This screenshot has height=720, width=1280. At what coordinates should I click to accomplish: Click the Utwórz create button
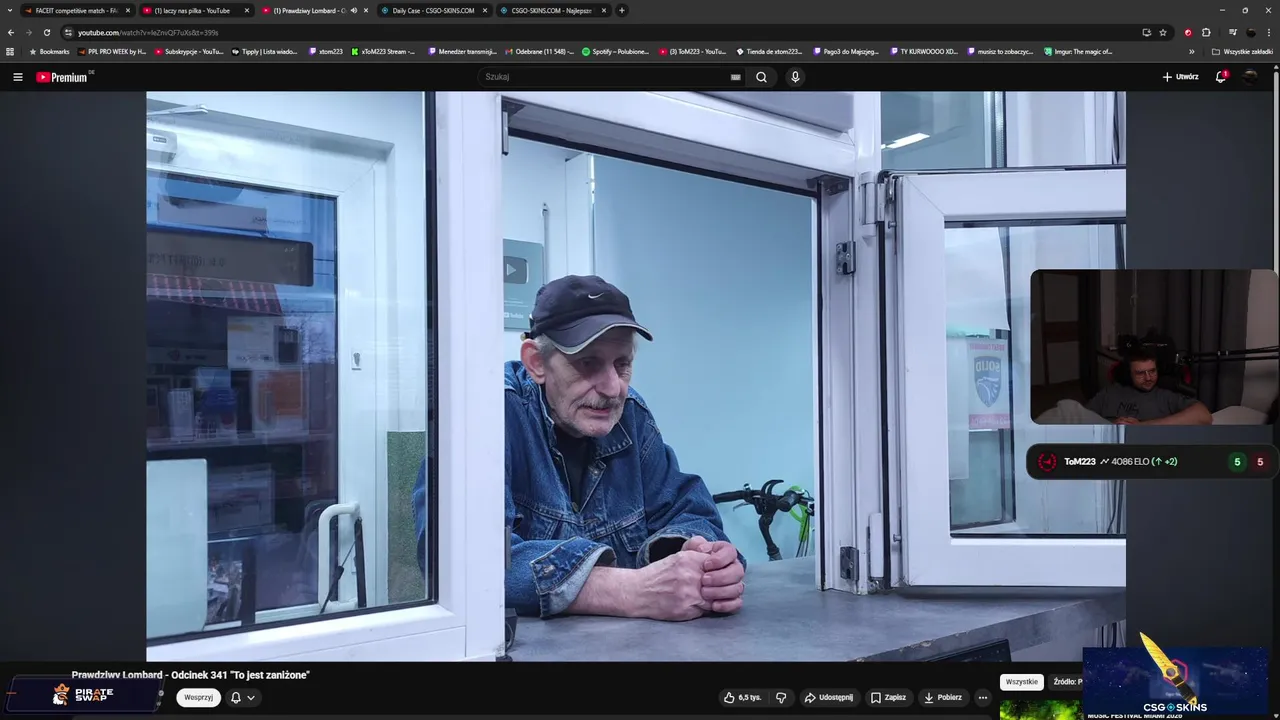(1180, 77)
